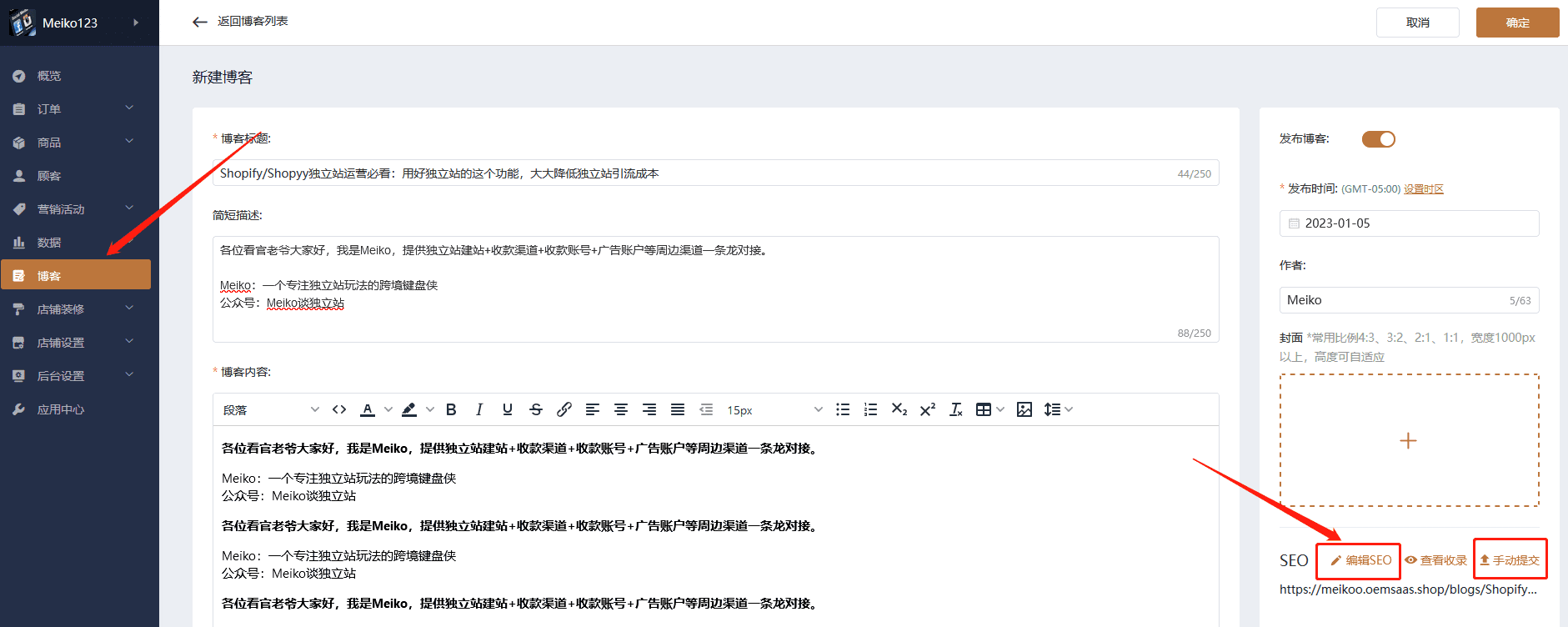Click the 2023-01-05 publish date field

[x=1410, y=223]
